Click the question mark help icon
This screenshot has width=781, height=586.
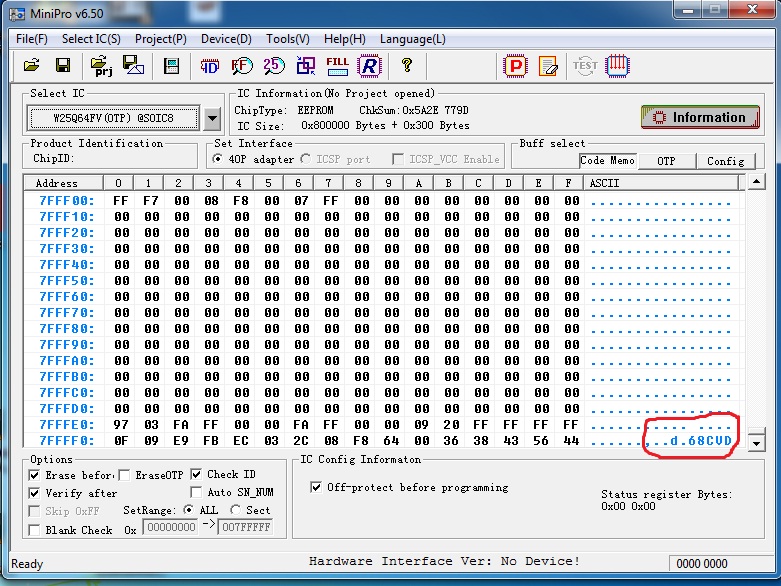[406, 66]
